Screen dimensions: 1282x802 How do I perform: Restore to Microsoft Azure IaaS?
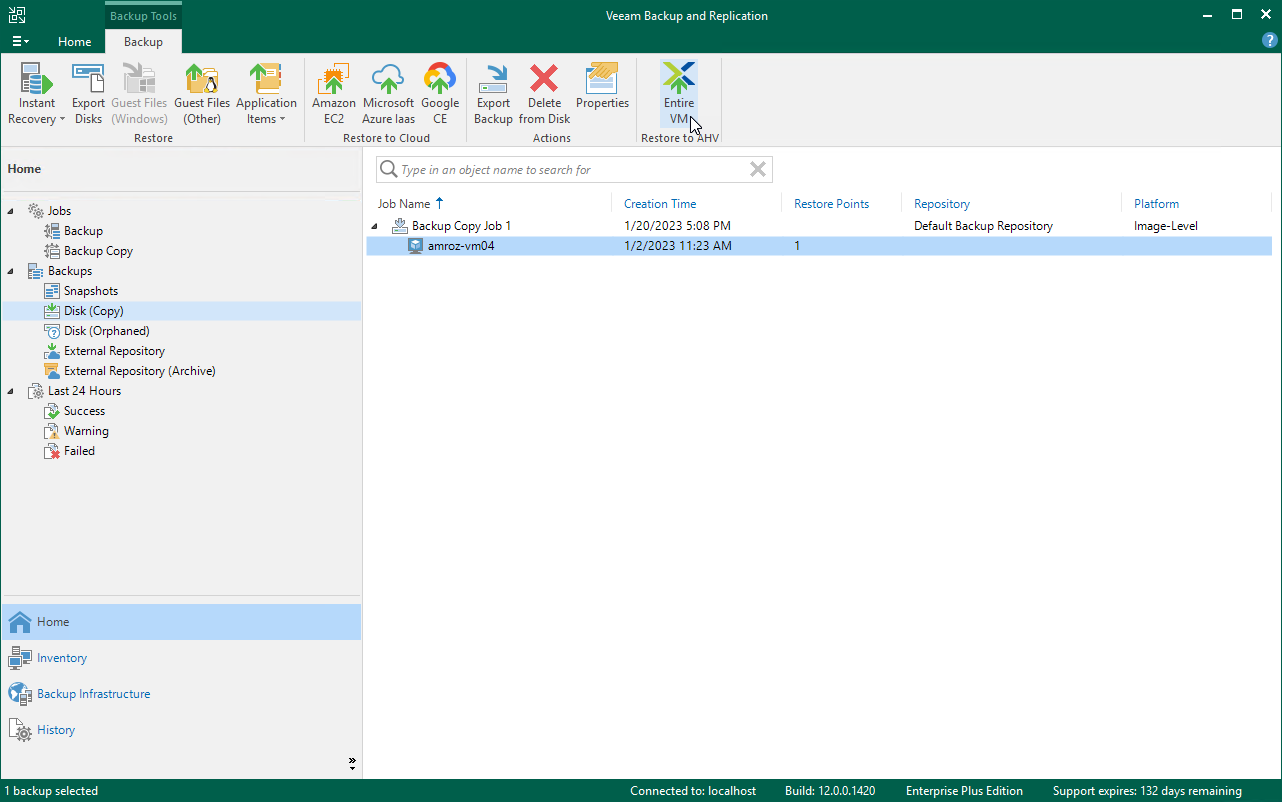(x=388, y=93)
